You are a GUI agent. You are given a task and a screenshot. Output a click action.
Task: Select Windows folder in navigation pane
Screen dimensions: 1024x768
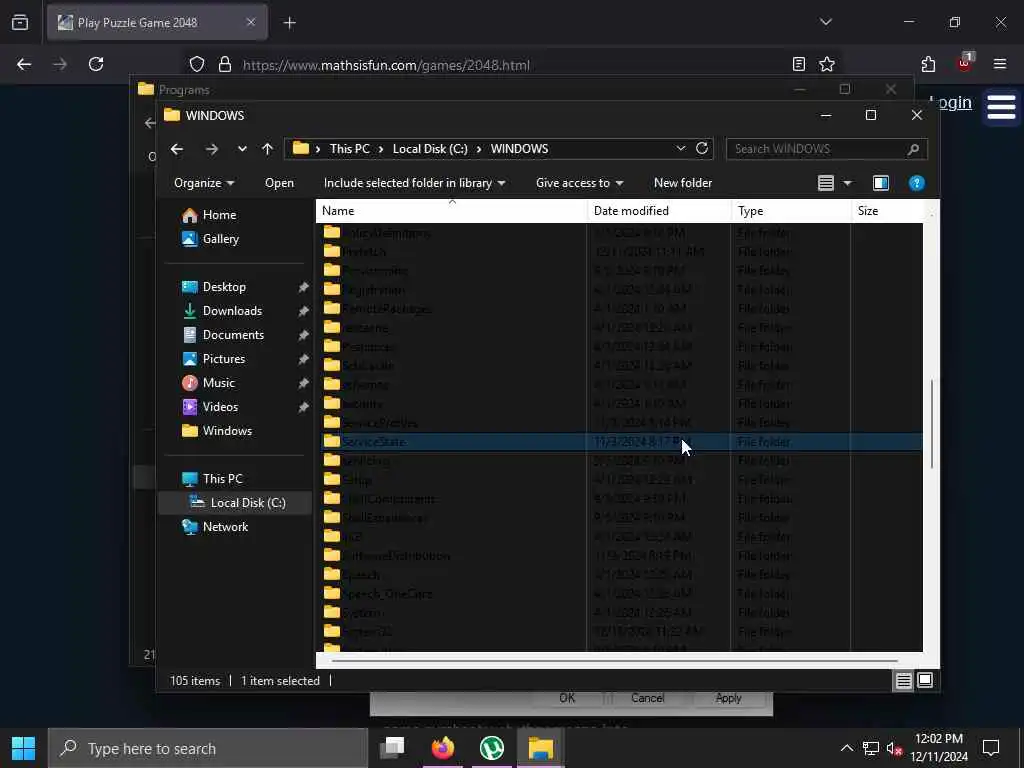tap(227, 431)
